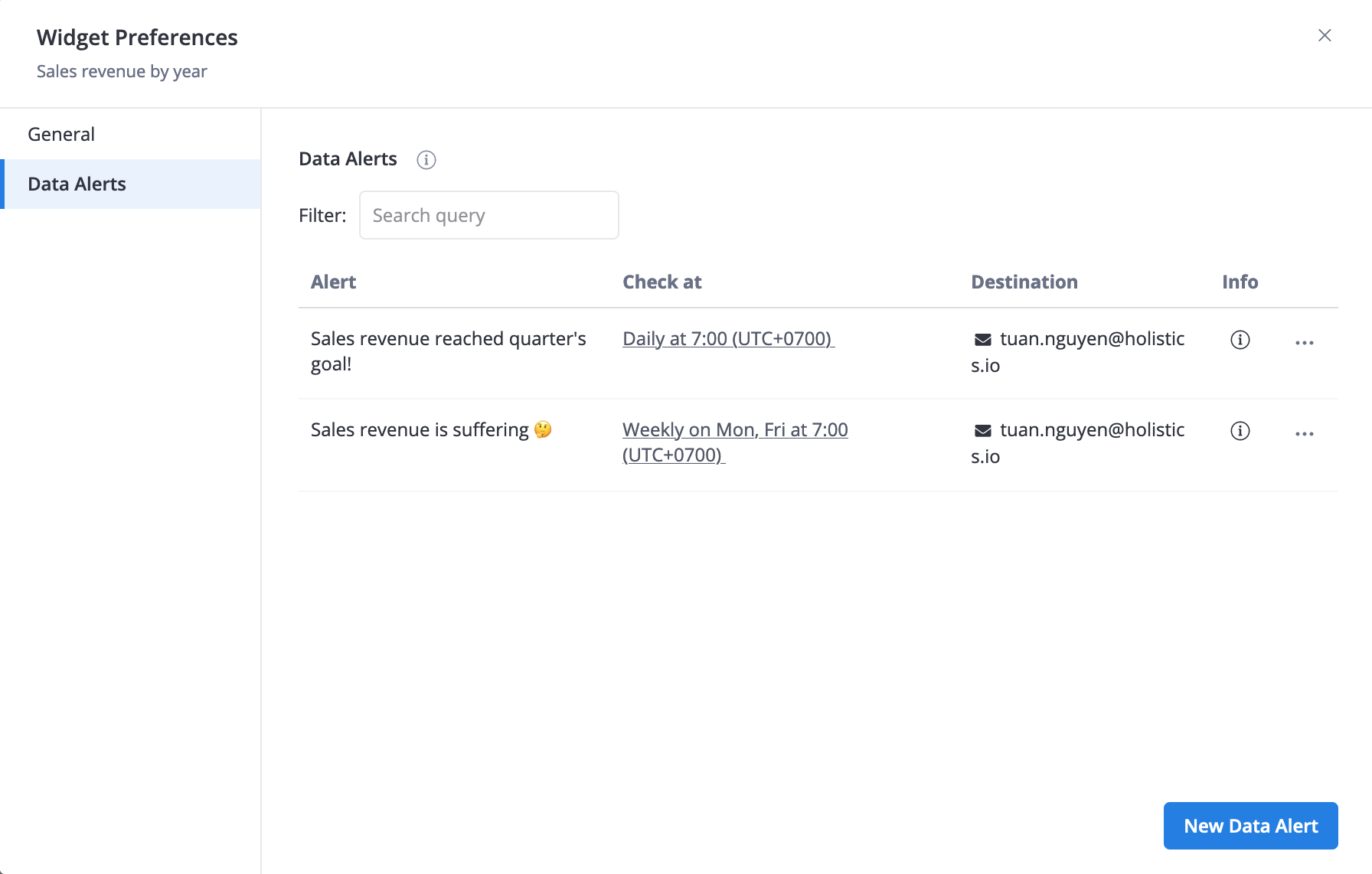Click the 'Sales revenue by year' subtitle

pyautogui.click(x=122, y=71)
